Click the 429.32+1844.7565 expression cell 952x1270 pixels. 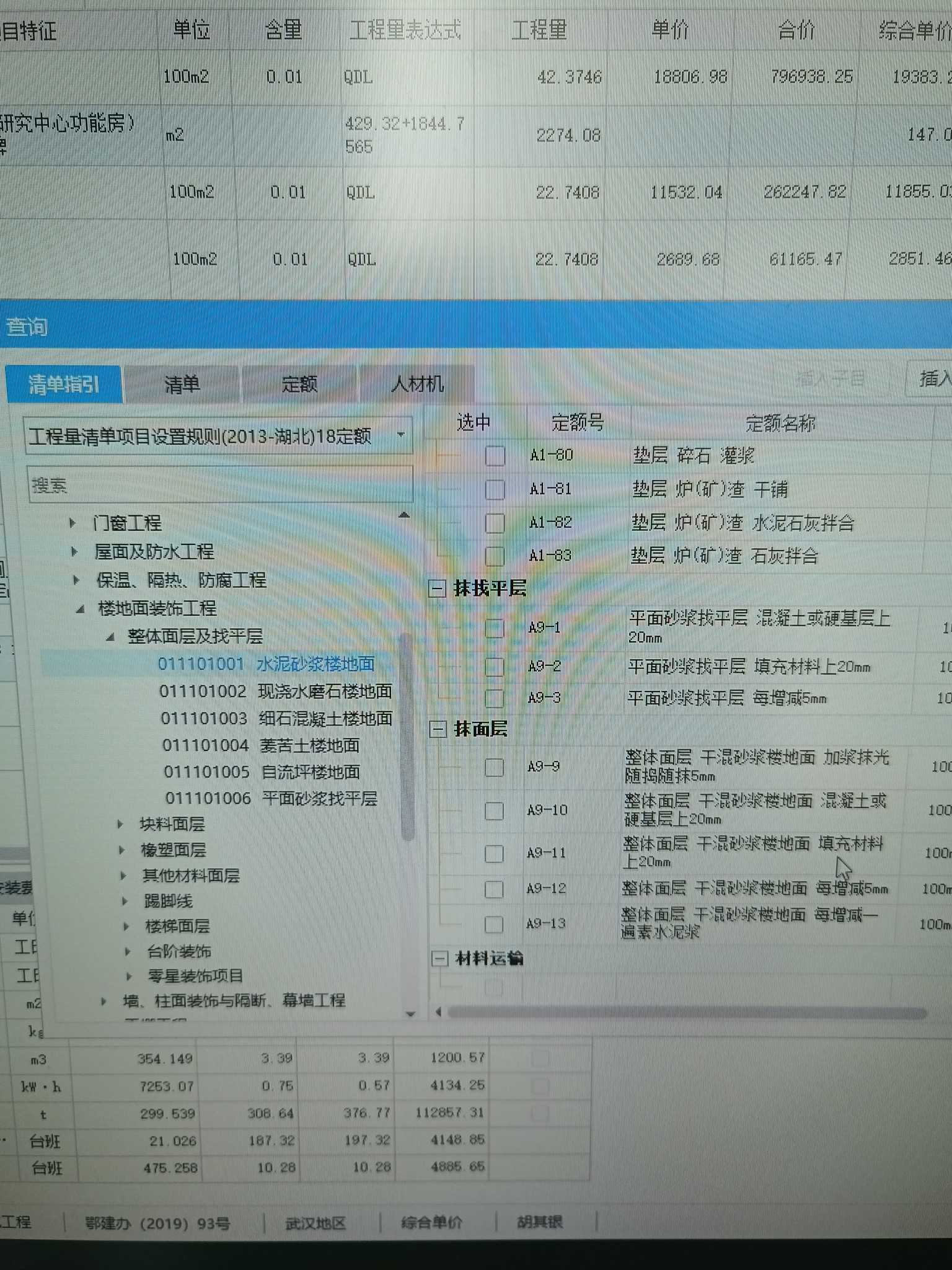pos(405,135)
